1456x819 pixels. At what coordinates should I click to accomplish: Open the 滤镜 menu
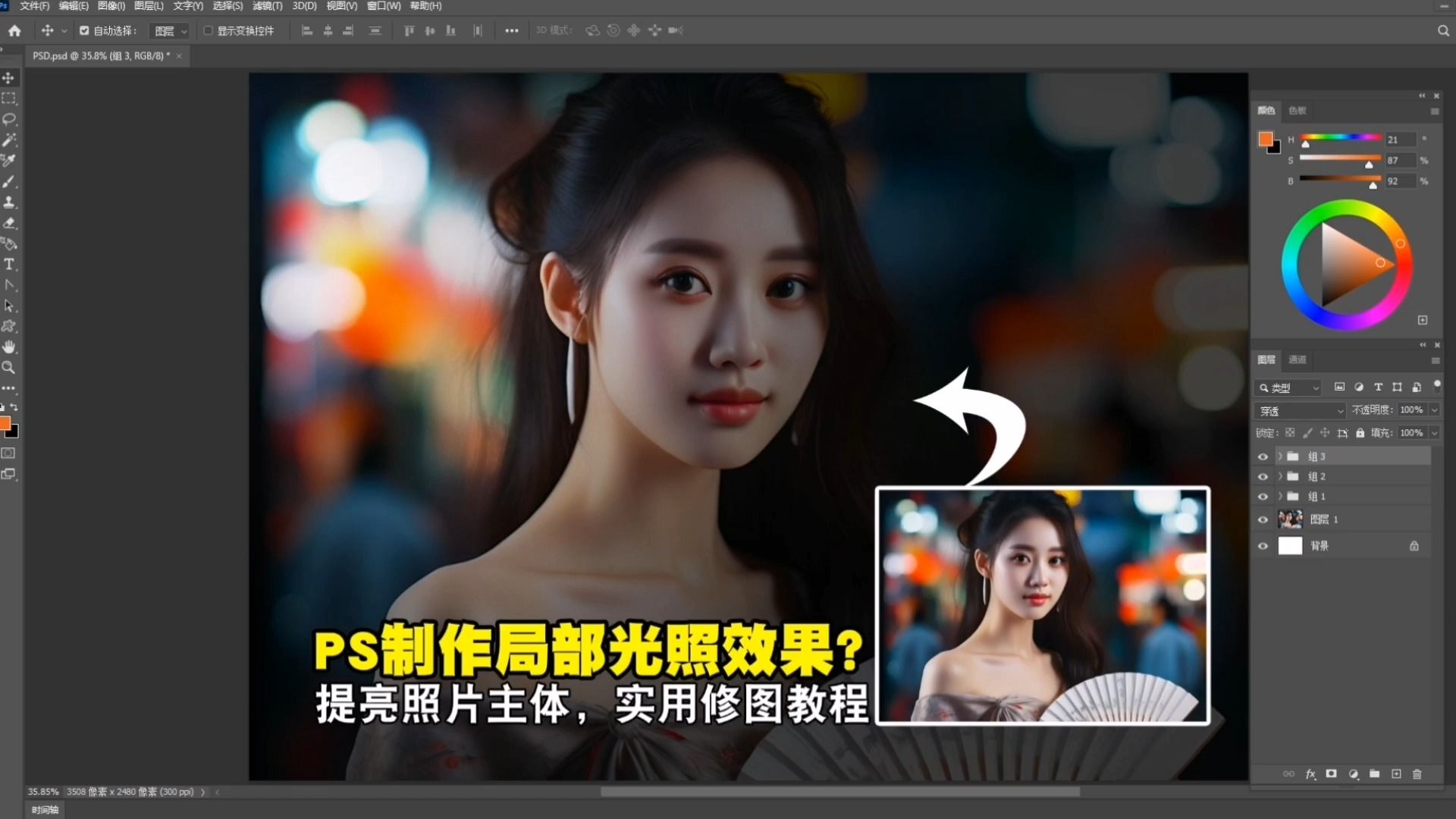[268, 5]
